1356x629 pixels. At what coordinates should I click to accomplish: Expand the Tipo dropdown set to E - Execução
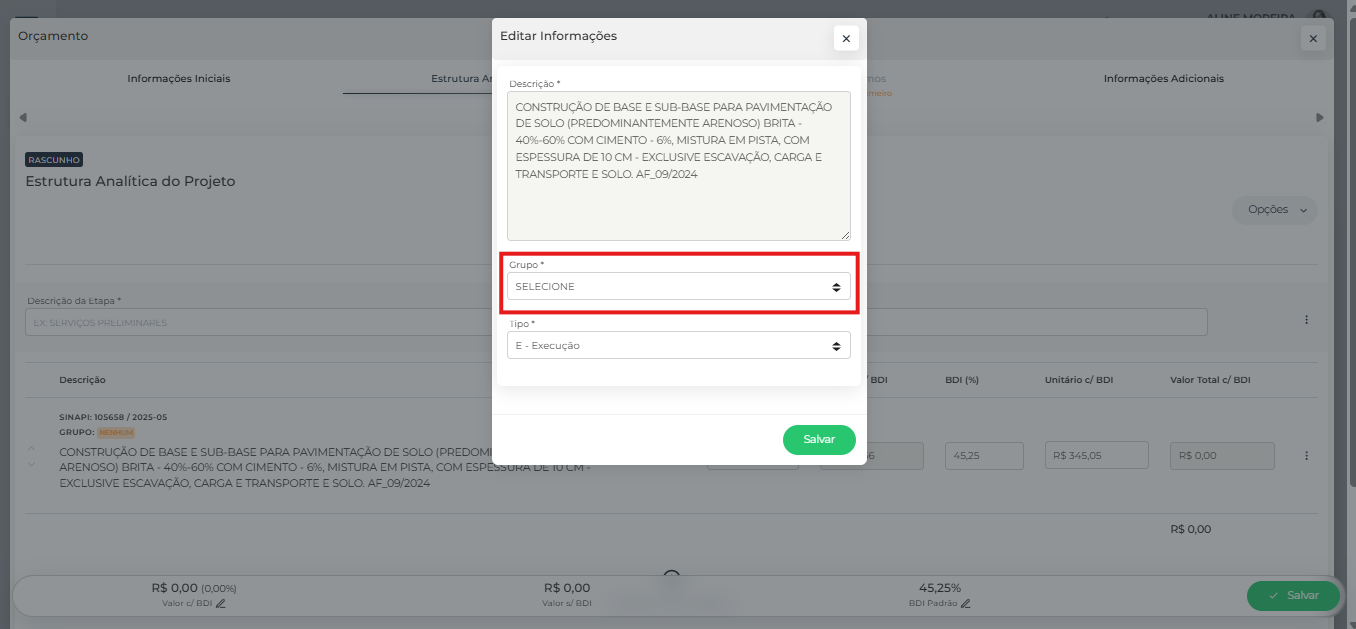tap(678, 346)
